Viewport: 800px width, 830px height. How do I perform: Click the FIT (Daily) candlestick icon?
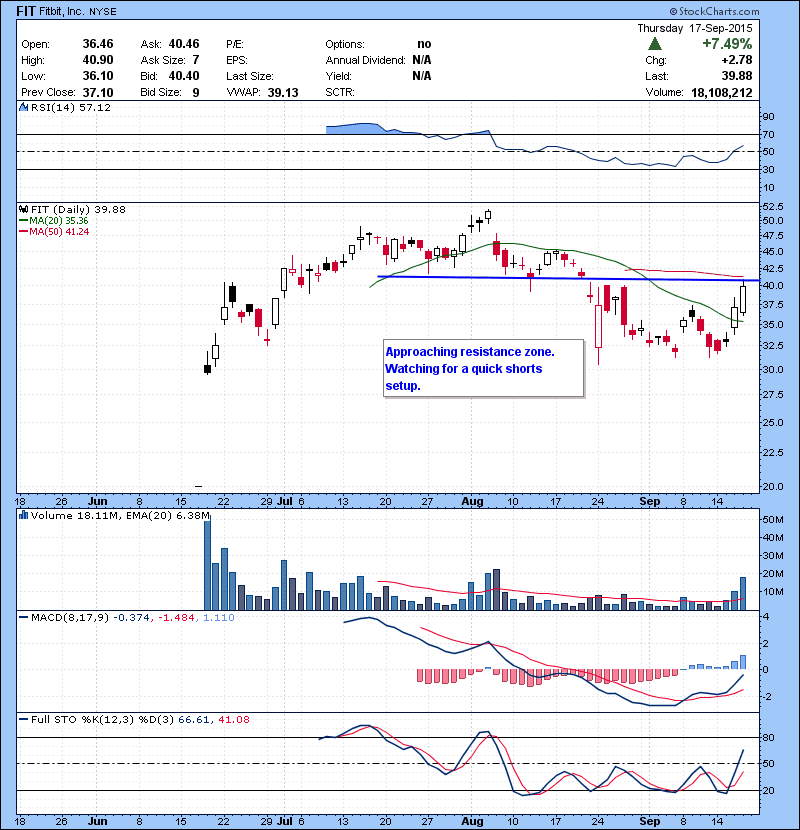[23, 210]
